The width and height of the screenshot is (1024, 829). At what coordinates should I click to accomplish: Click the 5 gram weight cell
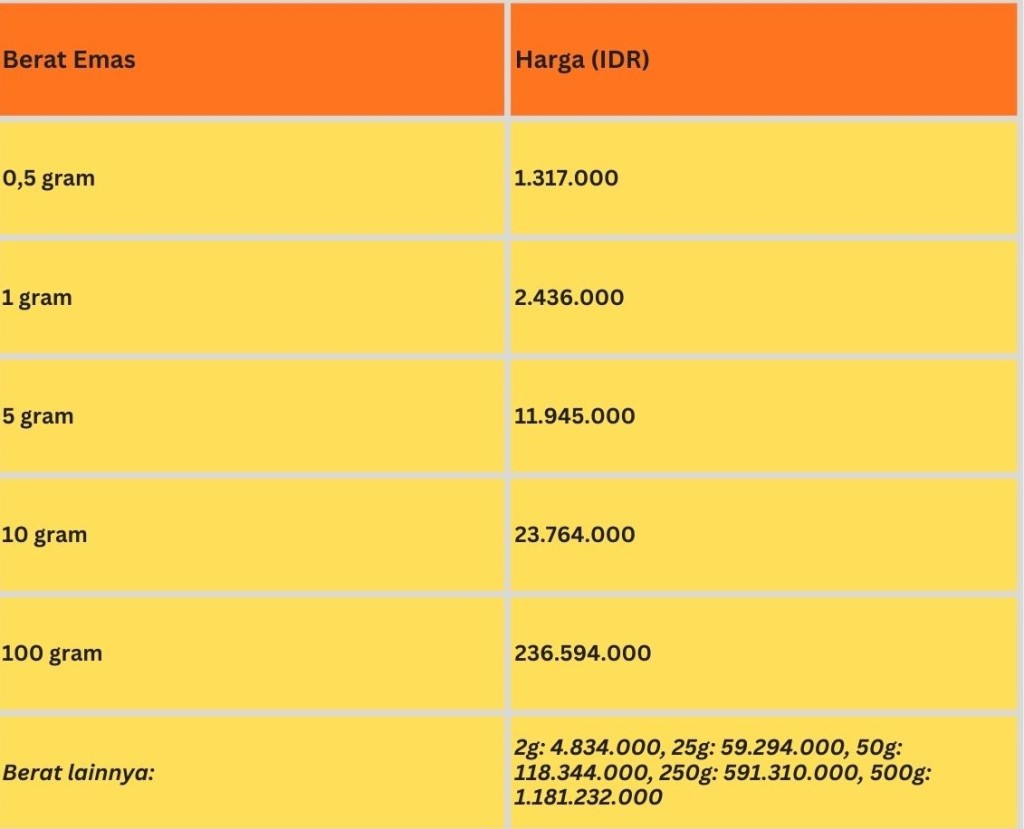pos(38,416)
